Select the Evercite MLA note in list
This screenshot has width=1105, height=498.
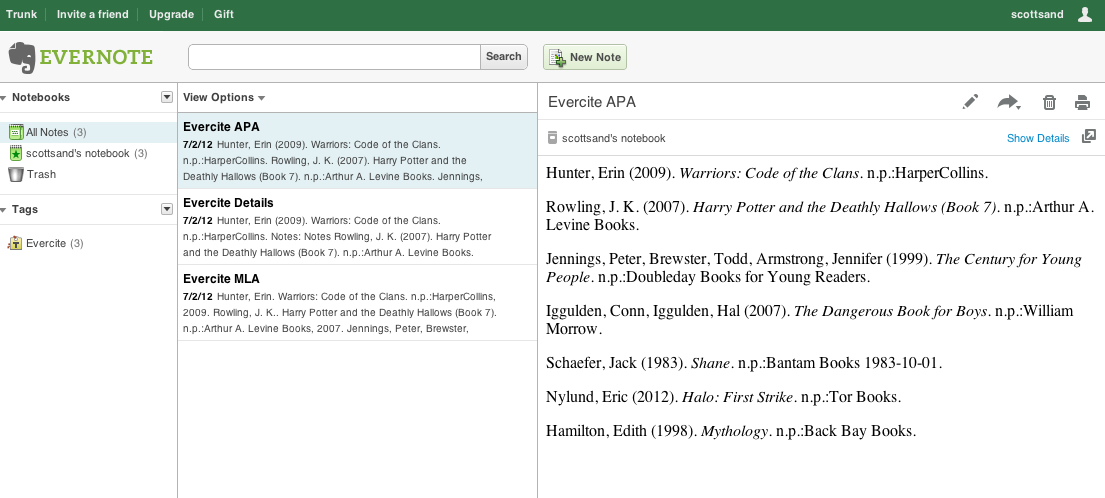357,303
